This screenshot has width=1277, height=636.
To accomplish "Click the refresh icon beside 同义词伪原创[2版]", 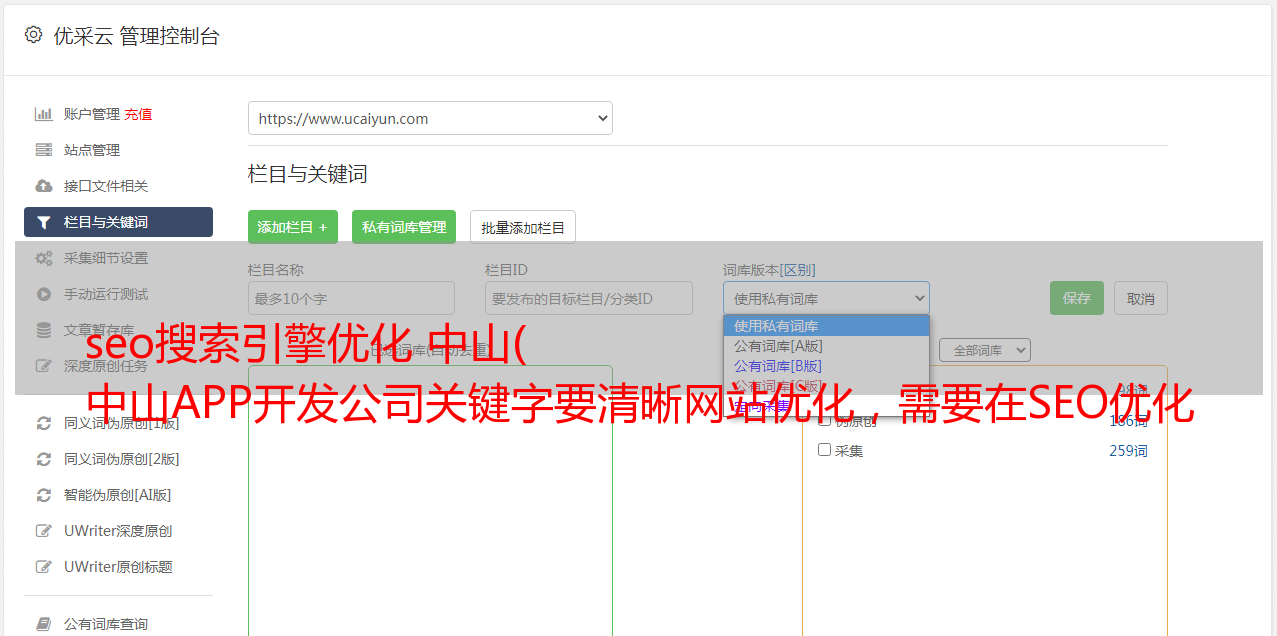I will [x=44, y=459].
